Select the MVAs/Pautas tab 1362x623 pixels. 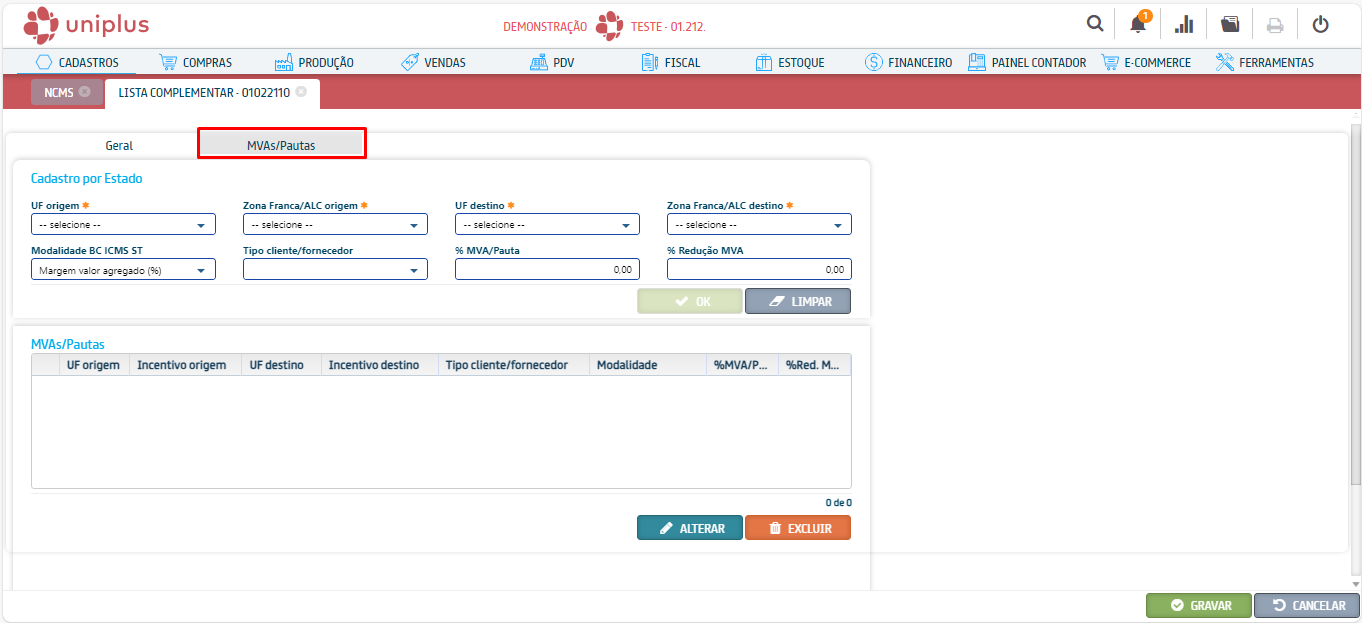[x=281, y=145]
